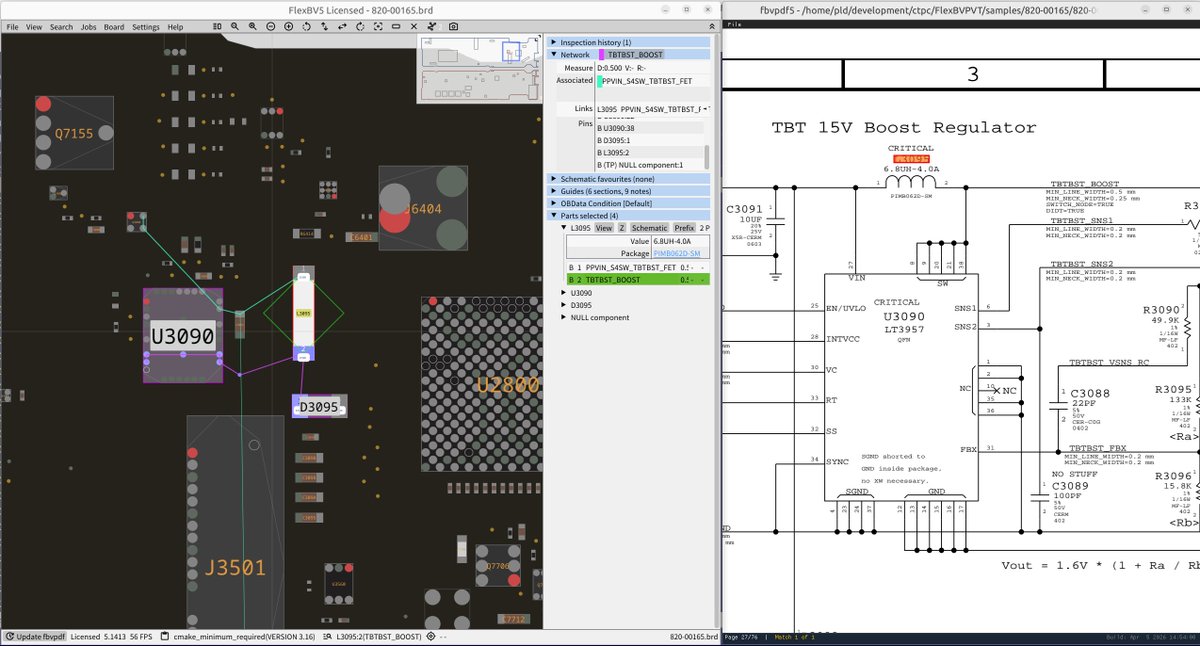This screenshot has width=1200, height=646.
Task: Click the fit-to-view frame icon
Action: coord(378,27)
